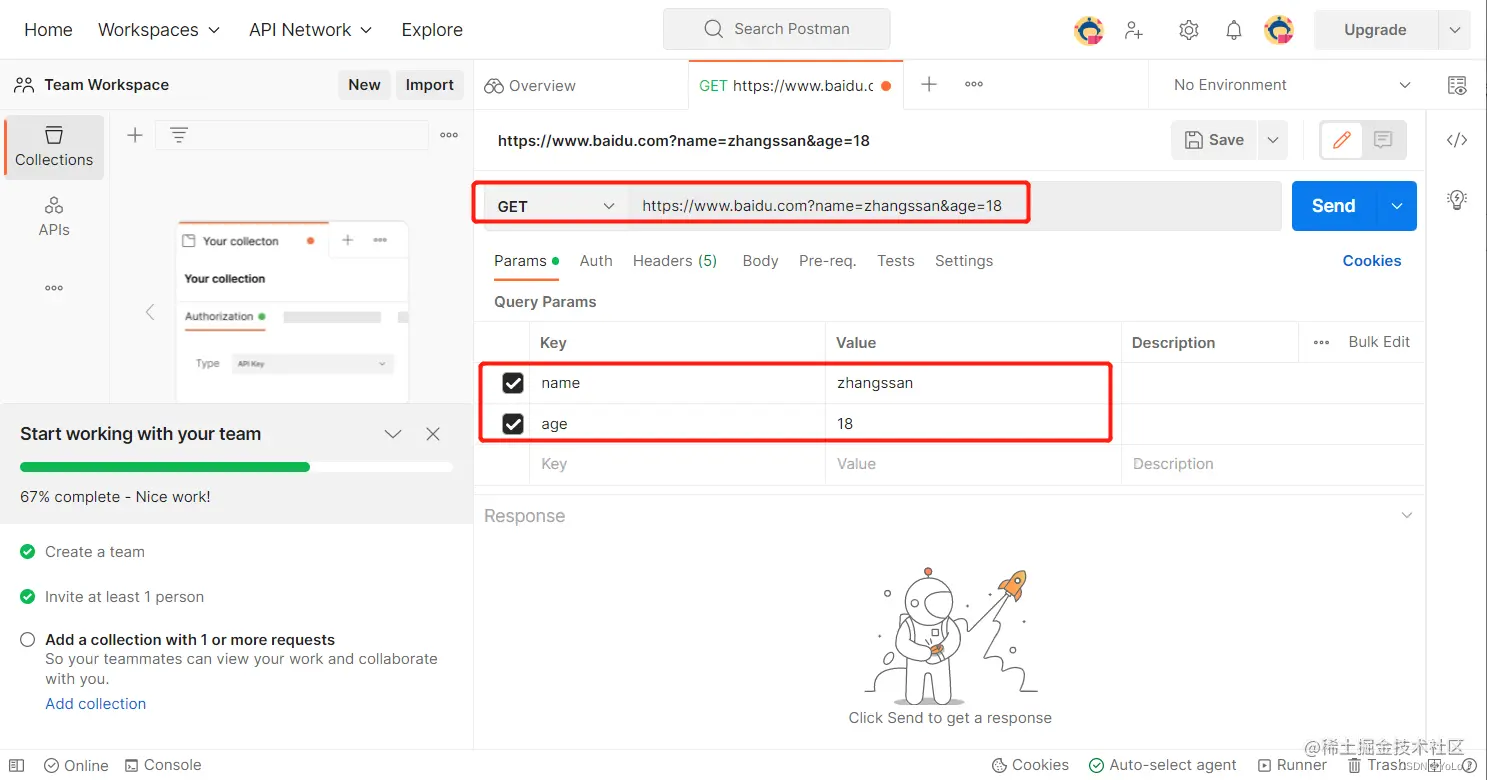Click the New button
This screenshot has width=1487, height=780.
click(x=364, y=85)
